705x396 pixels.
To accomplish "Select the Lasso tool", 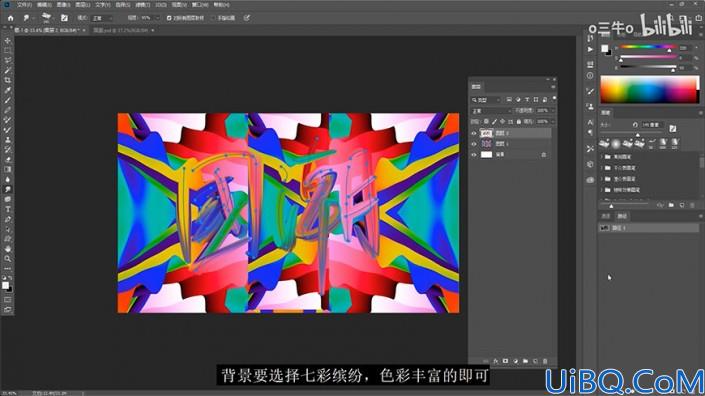I will click(x=8, y=61).
